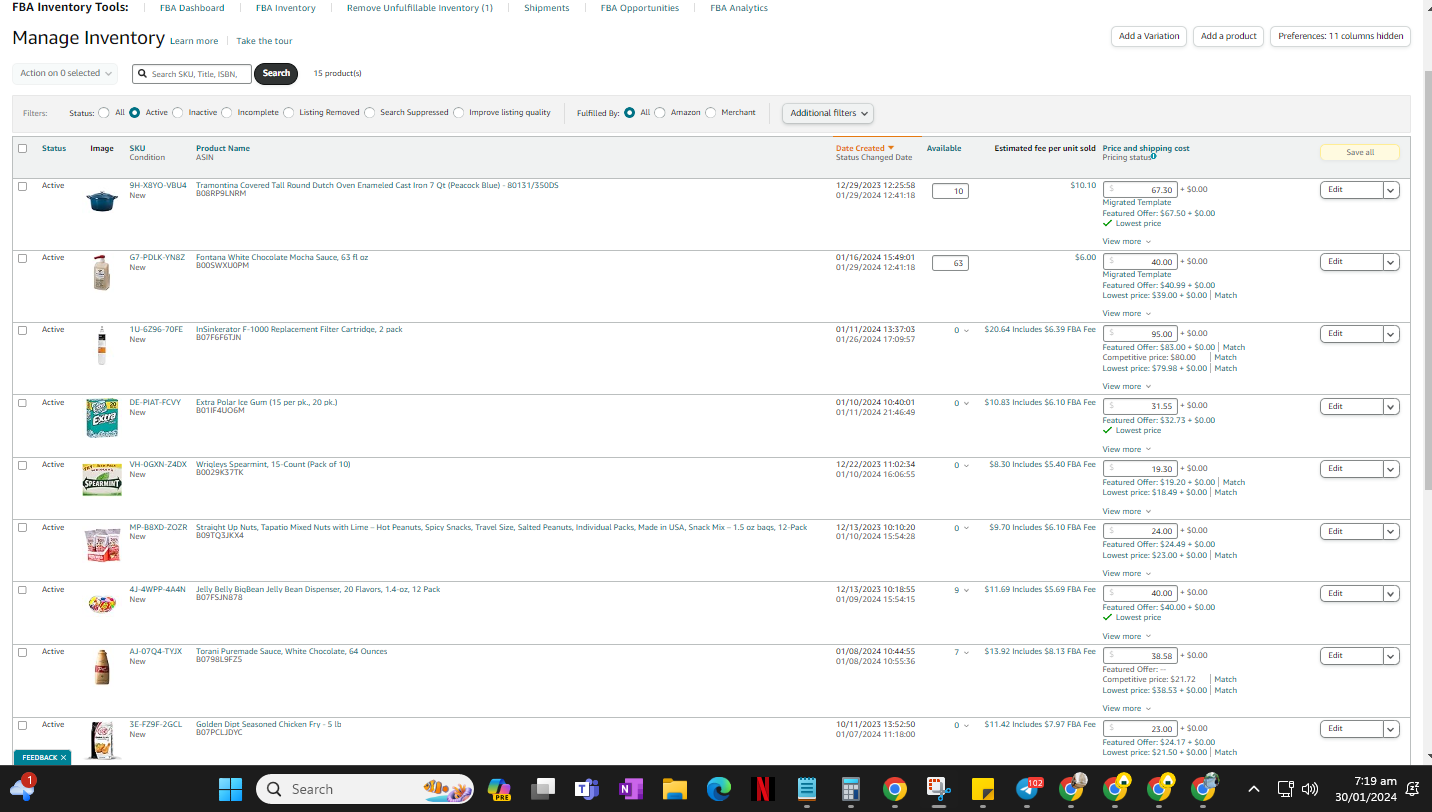Expand the Available dropdown for Wrigleys Spearmint
The height and width of the screenshot is (812, 1432).
[966, 466]
